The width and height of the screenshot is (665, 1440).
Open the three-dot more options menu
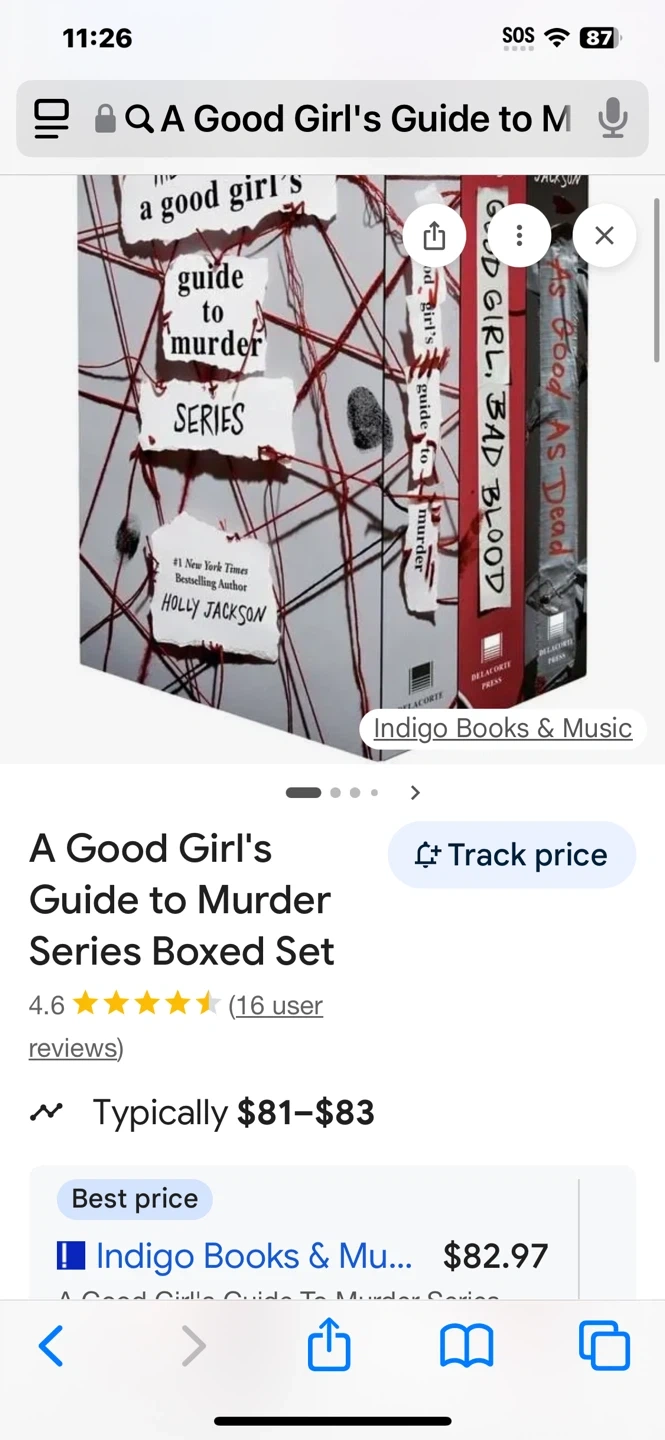coord(519,236)
